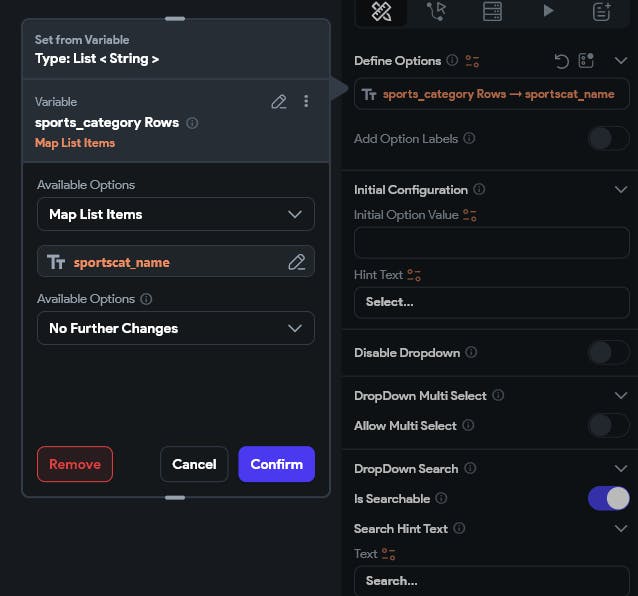The image size is (638, 596).
Task: Set Hint Text from variable icon
Action: [x=414, y=275]
